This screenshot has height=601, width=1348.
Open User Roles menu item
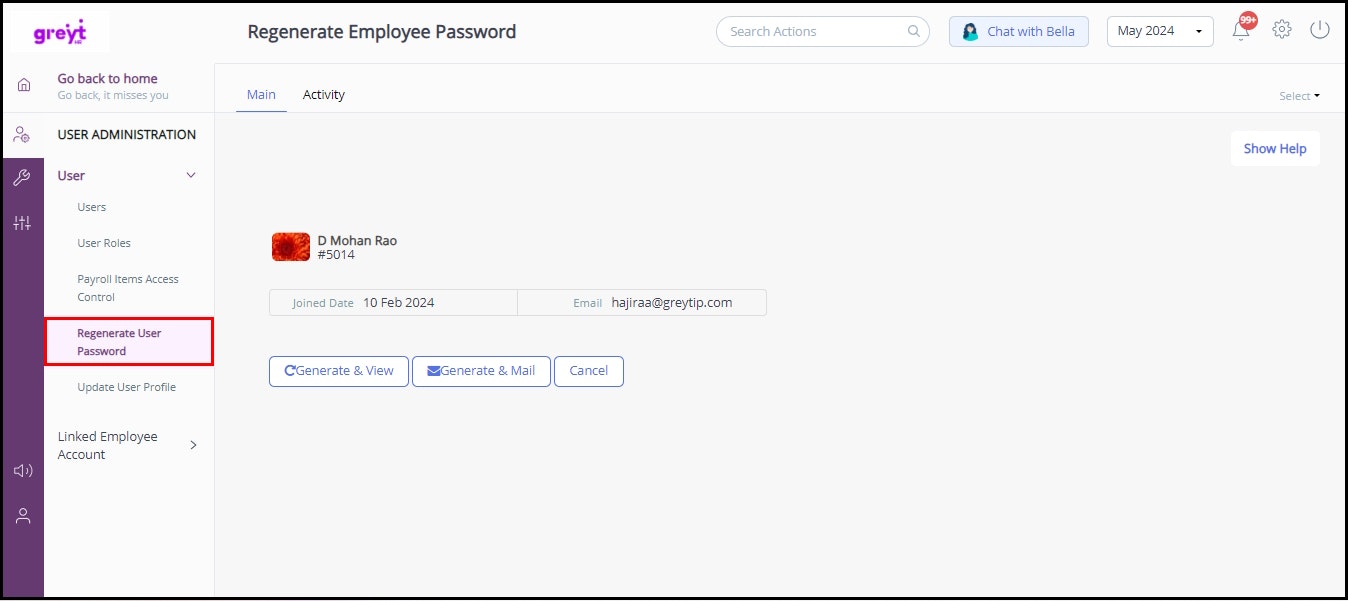[x=104, y=243]
